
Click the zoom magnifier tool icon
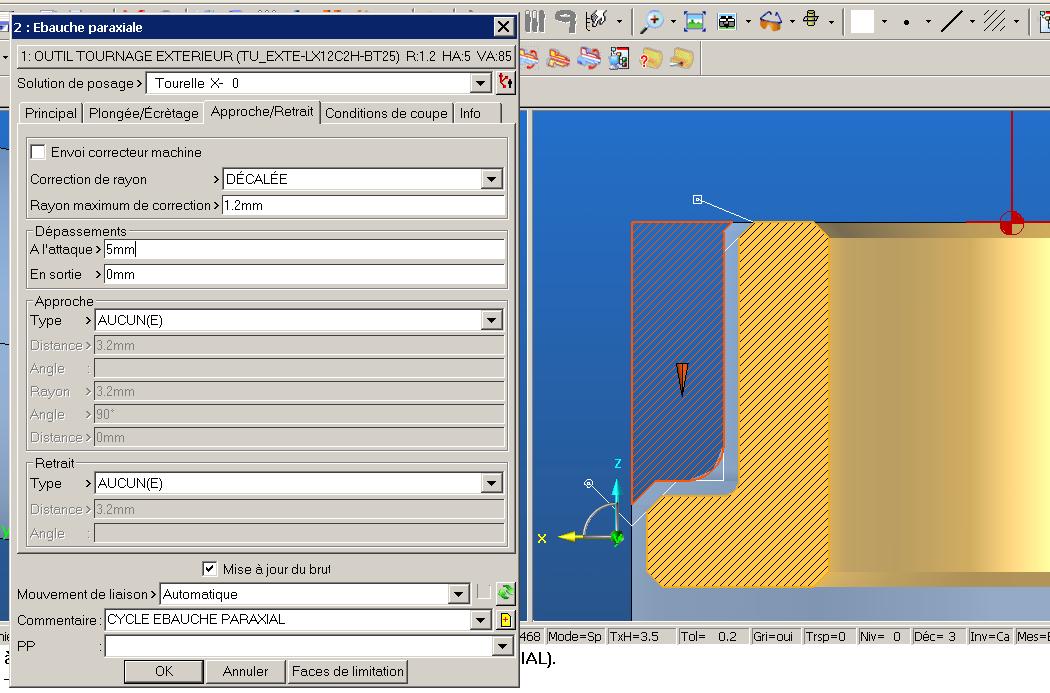652,21
